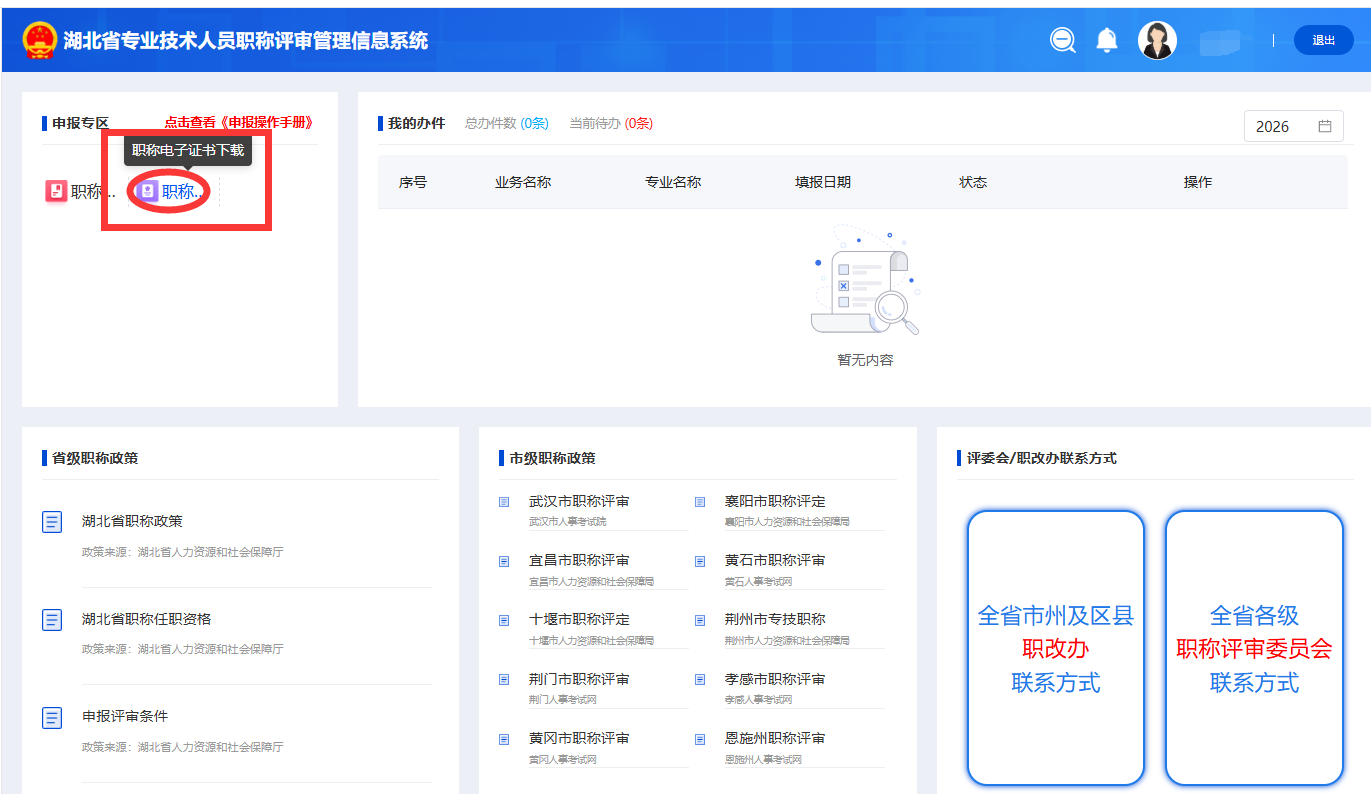1371x794 pixels.
Task: Open the 2026 year picker field
Action: 1280,126
